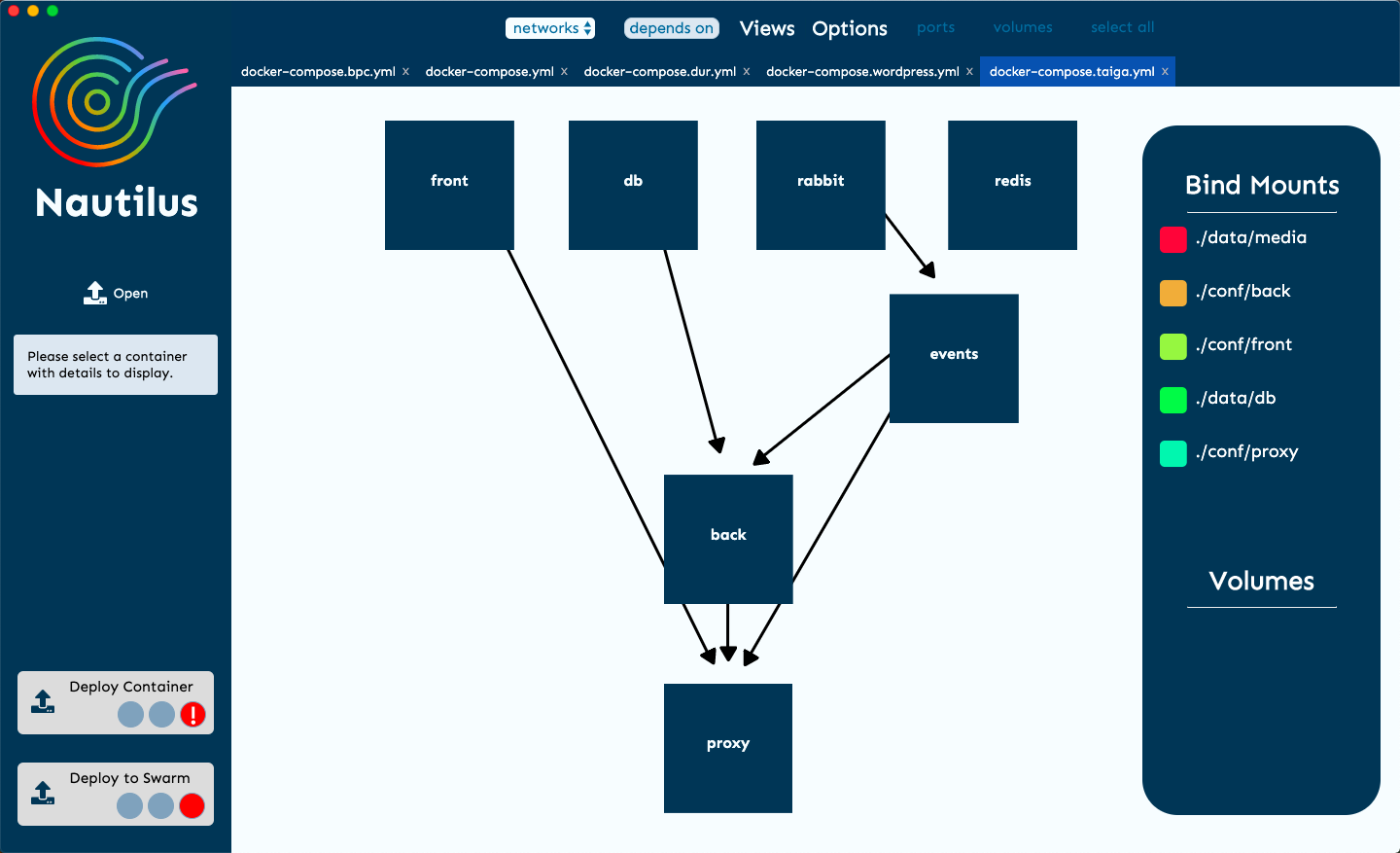
Task: Select the proxy container node
Action: [728, 748]
